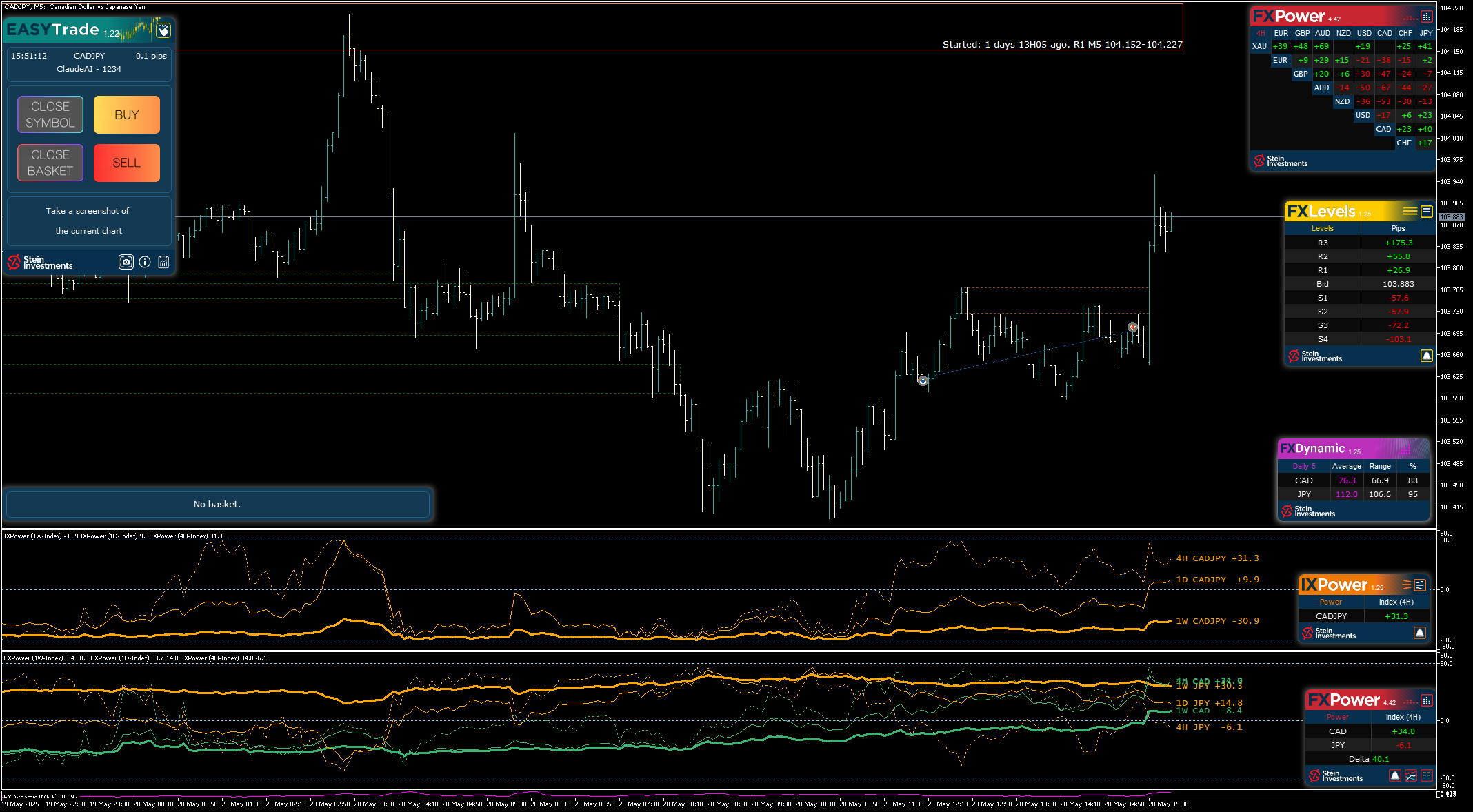This screenshot has width=1473, height=812.
Task: Click the screenshot camera icon in EASYTrade
Action: point(126,262)
